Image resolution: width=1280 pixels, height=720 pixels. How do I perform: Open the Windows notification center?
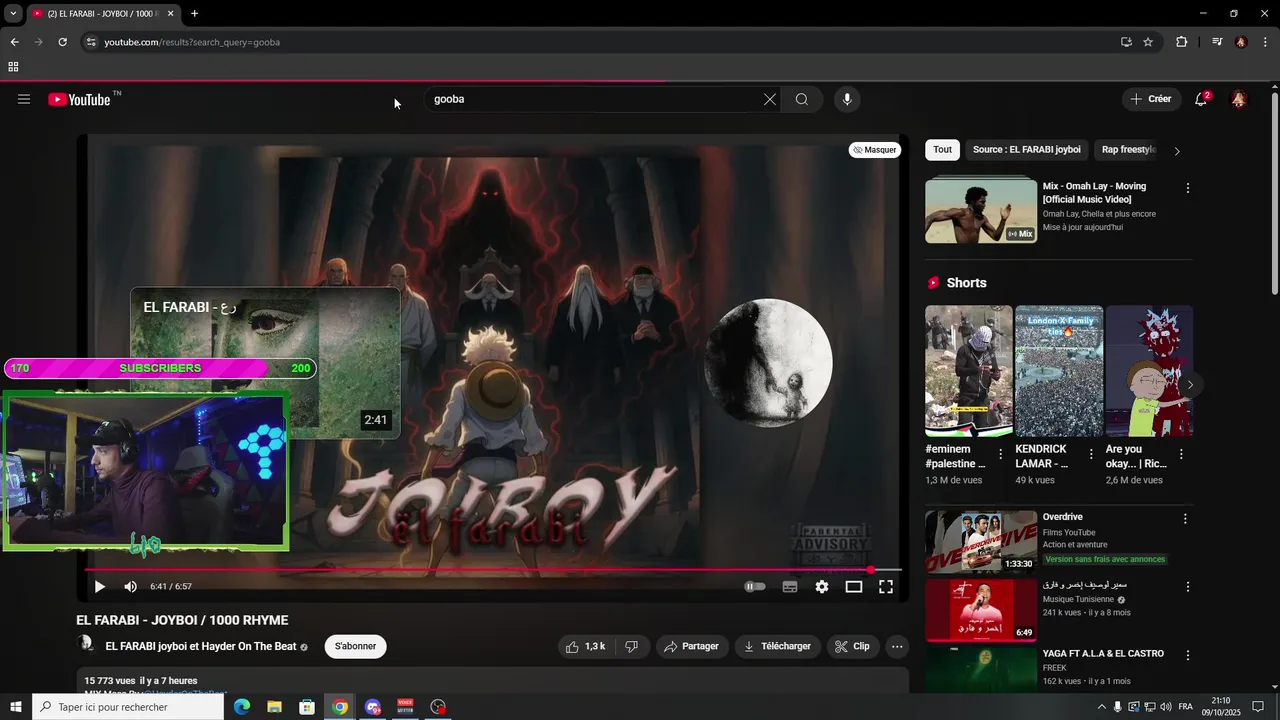[1258, 707]
